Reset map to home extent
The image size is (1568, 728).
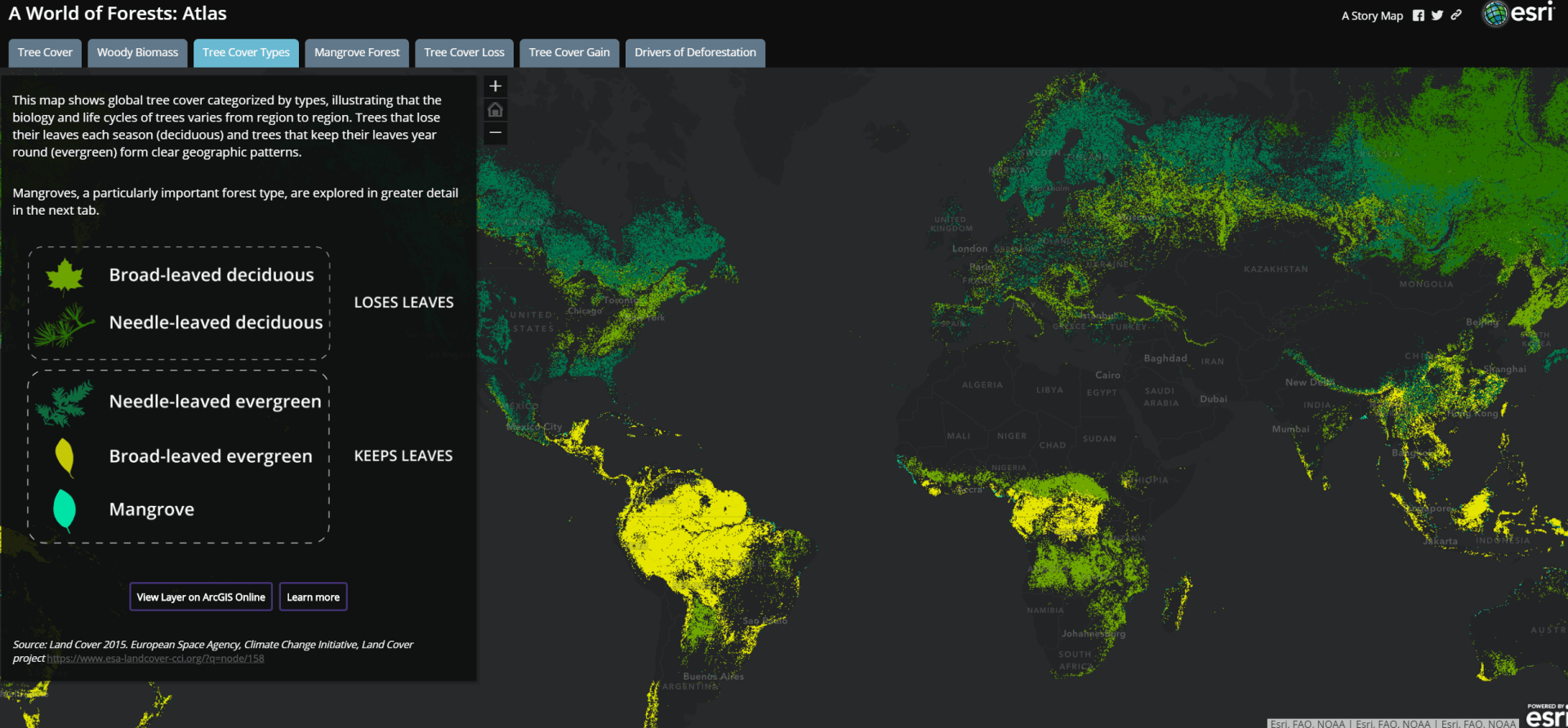(x=495, y=110)
